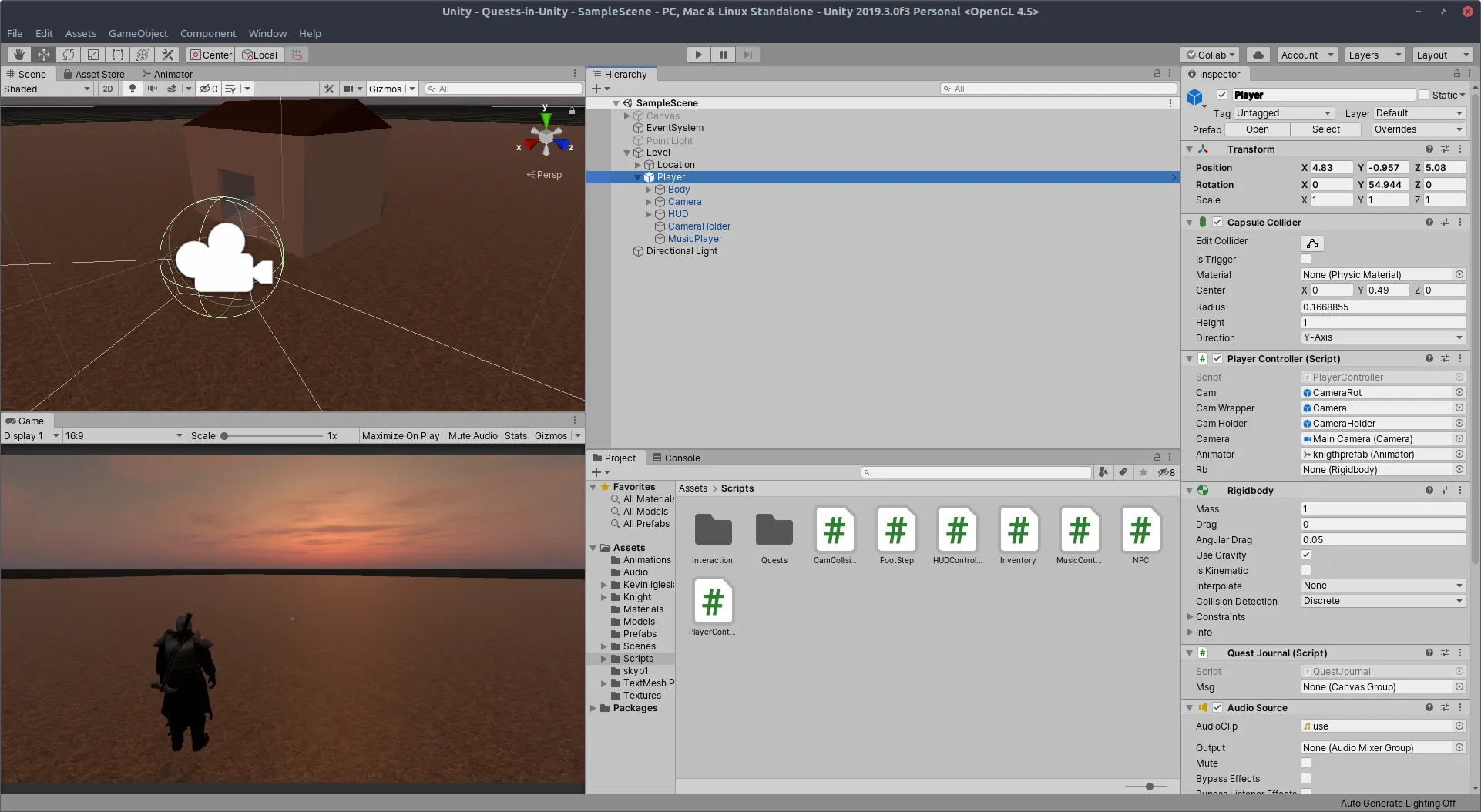Select the Rect Transform tool

tap(118, 55)
